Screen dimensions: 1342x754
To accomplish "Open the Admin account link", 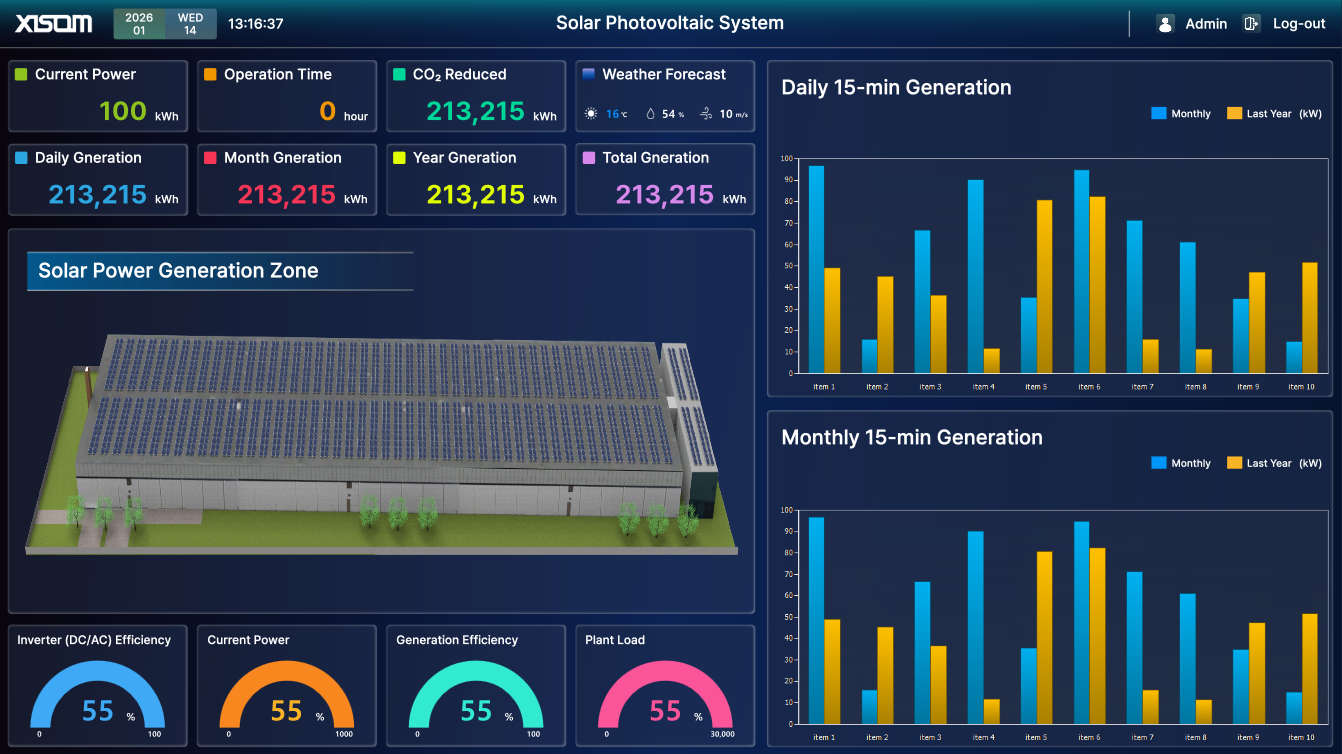I will [x=1206, y=23].
